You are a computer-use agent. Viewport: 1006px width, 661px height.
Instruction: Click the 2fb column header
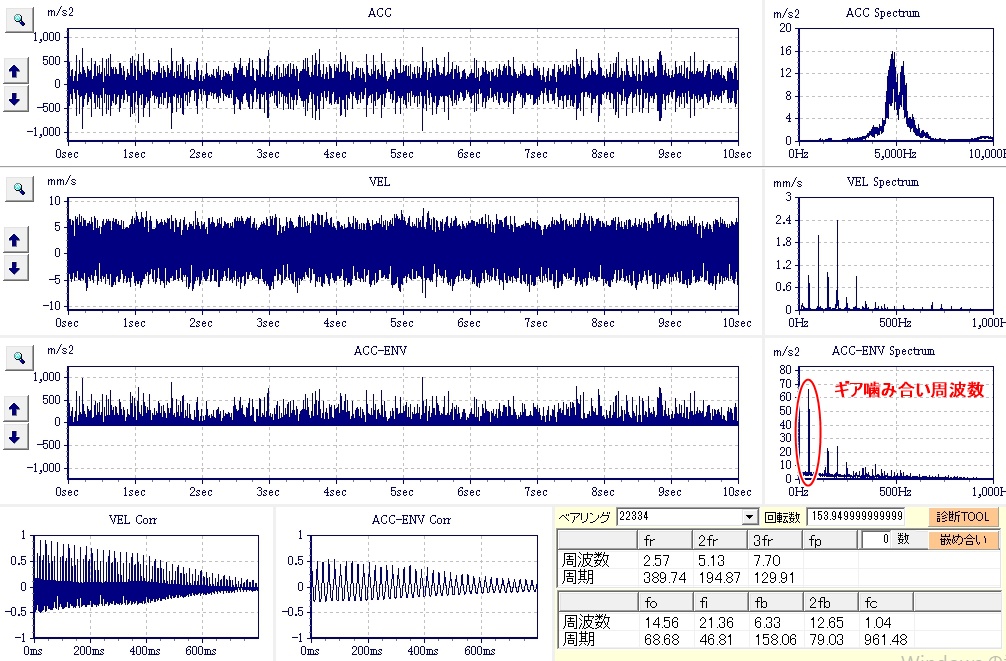click(830, 602)
